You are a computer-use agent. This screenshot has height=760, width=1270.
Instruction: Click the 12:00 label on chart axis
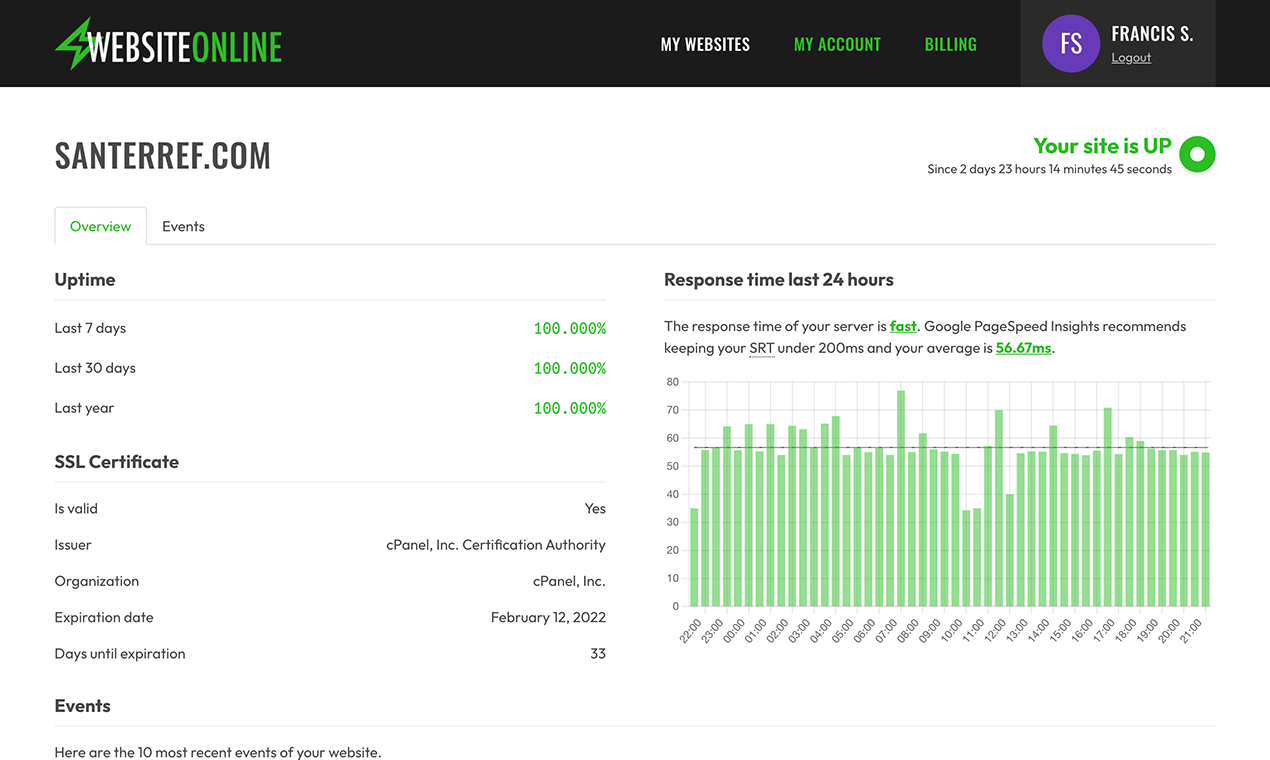(x=993, y=631)
